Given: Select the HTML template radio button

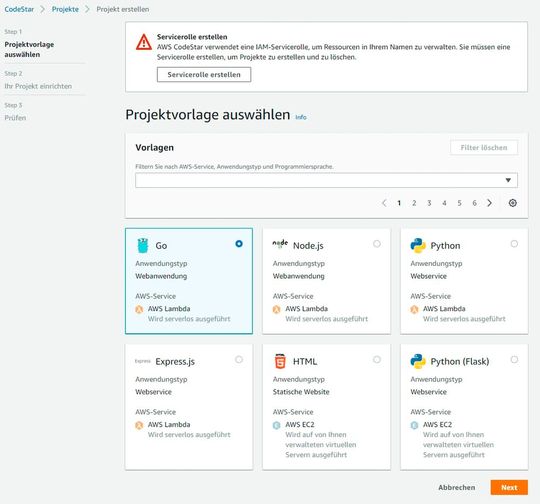Looking at the screenshot, I should [x=377, y=359].
